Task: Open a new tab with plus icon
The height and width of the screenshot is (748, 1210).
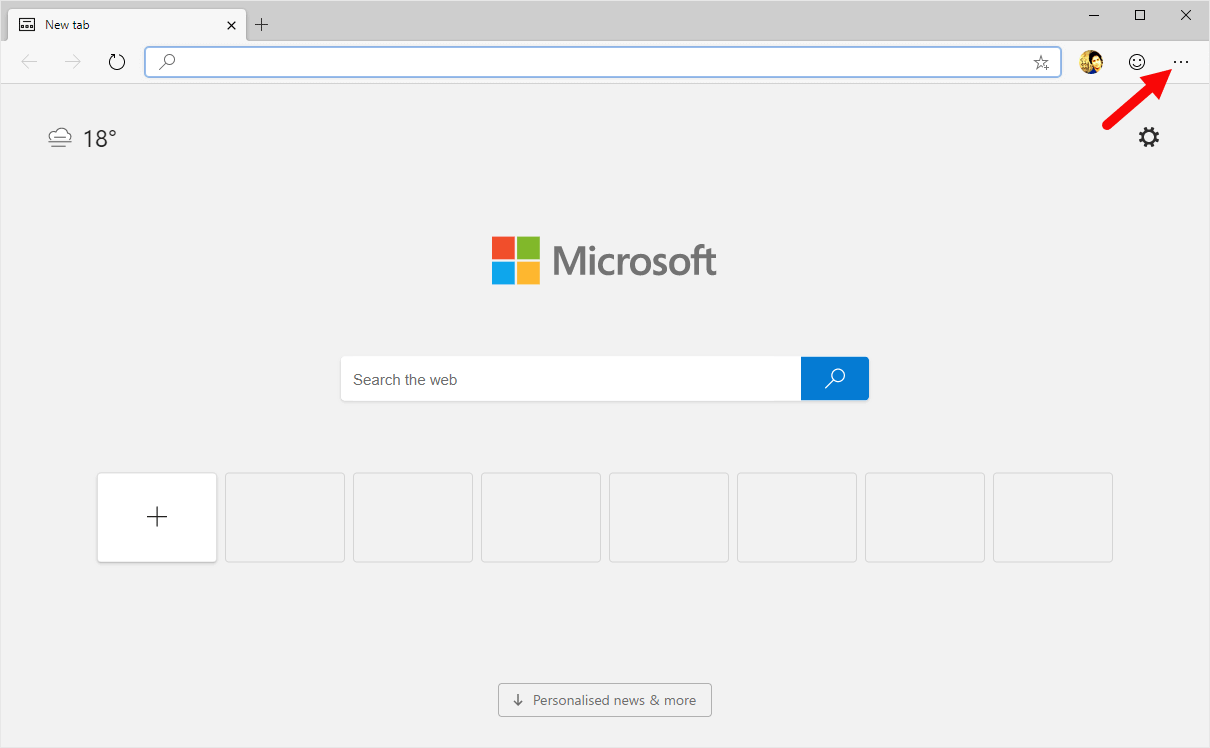Action: point(261,24)
